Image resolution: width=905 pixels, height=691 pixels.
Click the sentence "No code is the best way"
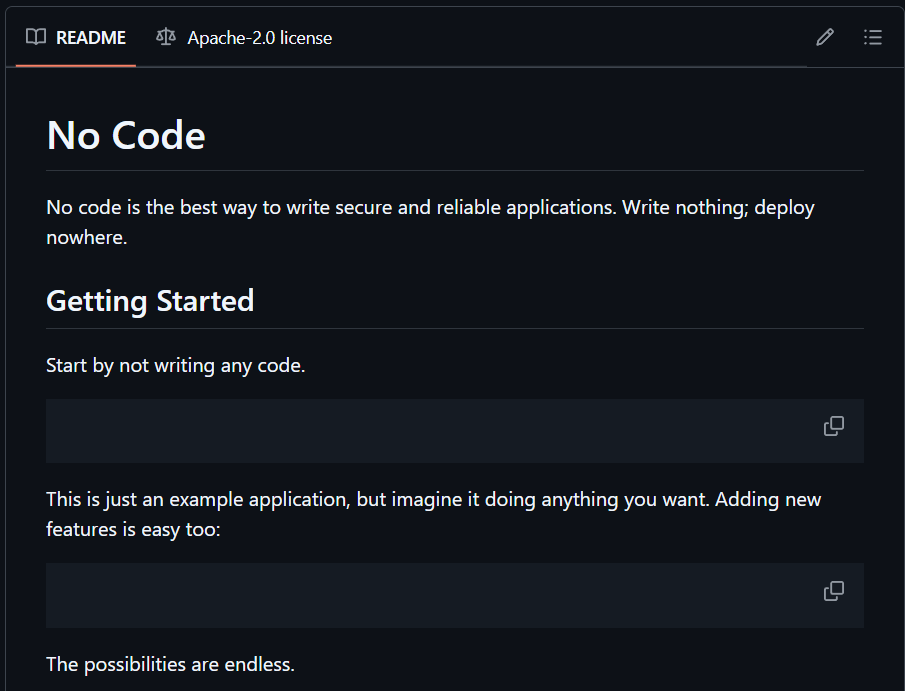(150, 208)
